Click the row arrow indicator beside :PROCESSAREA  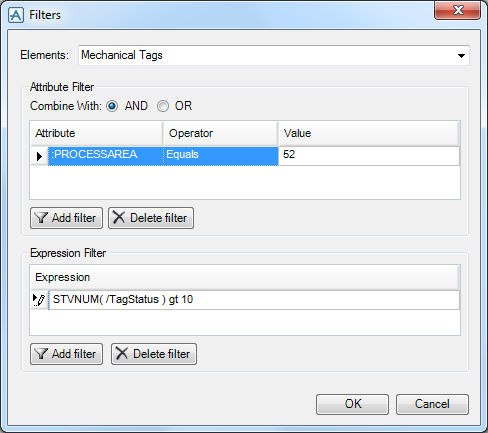pyautogui.click(x=39, y=156)
